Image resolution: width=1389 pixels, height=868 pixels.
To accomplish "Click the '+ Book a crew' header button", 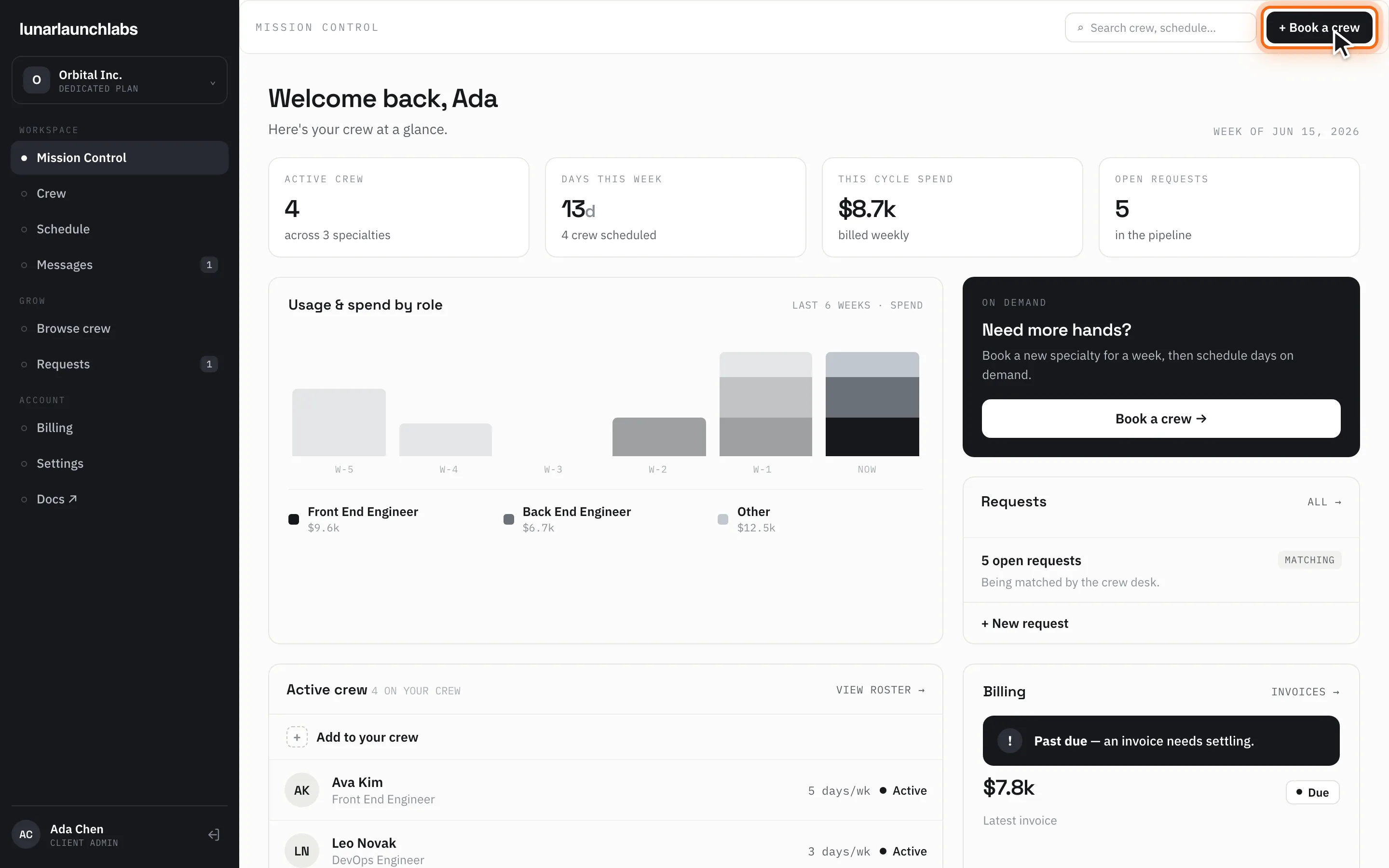I will [1319, 27].
